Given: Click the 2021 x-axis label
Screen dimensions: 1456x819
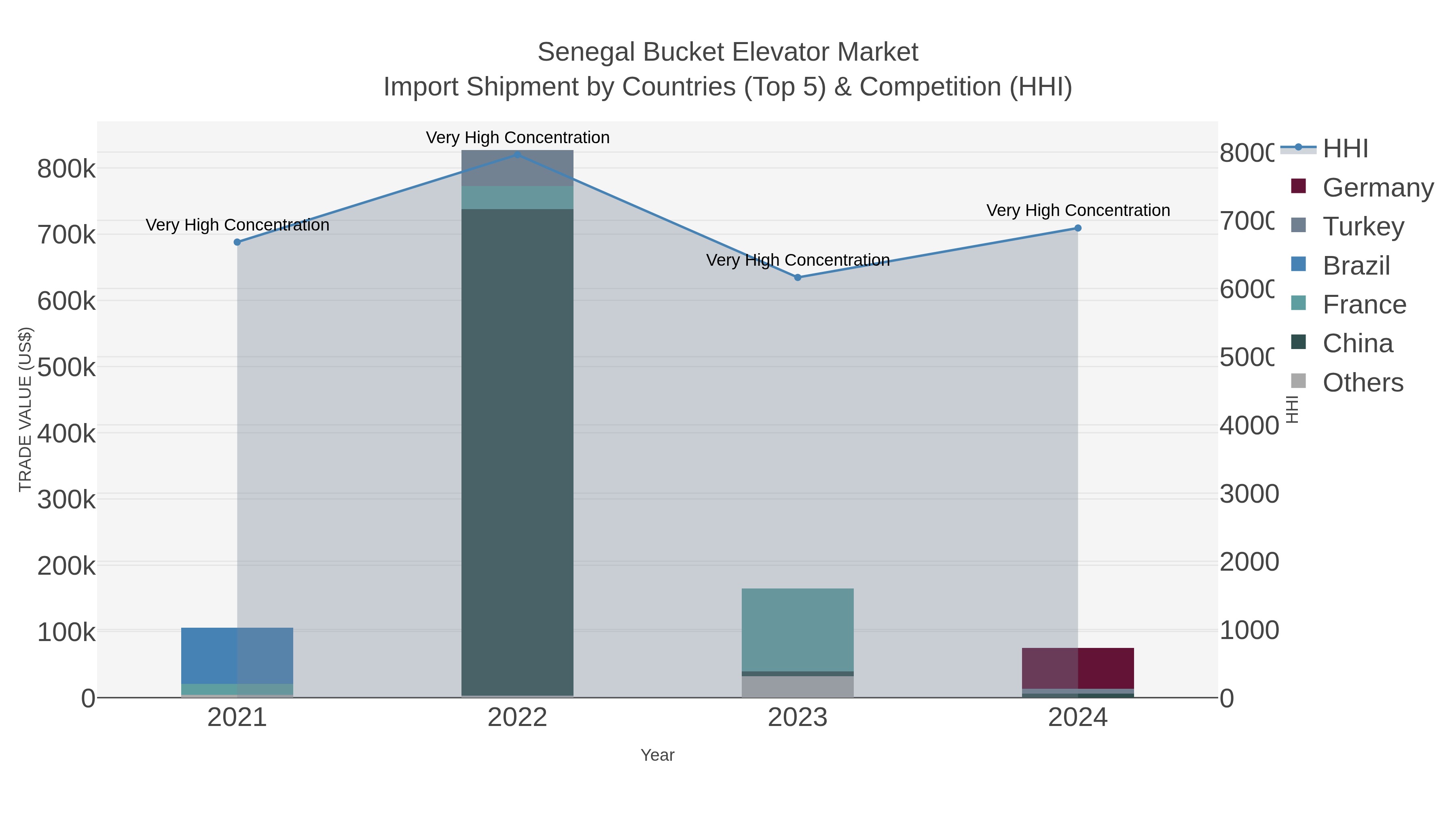Looking at the screenshot, I should click(237, 718).
